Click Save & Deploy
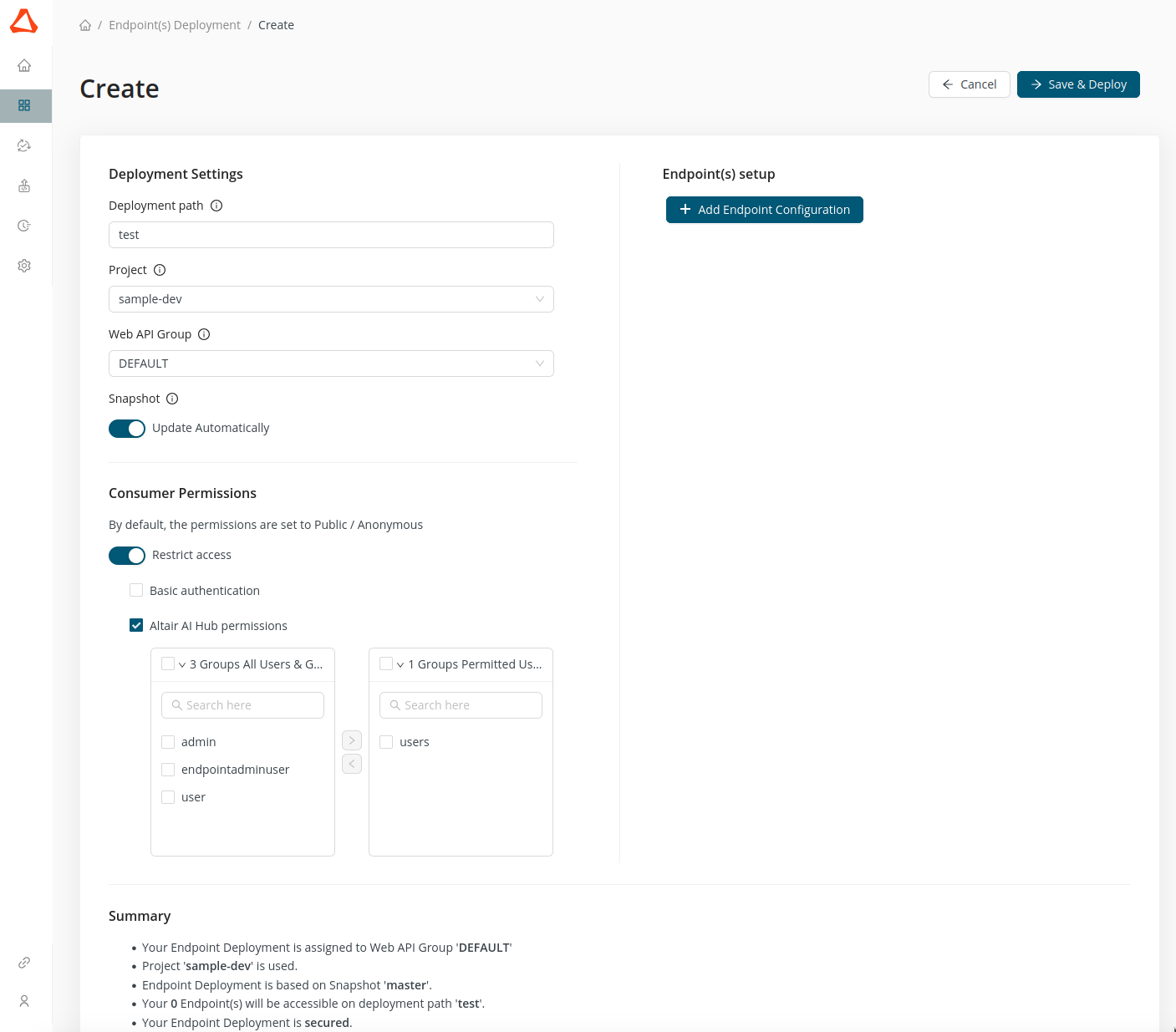Viewport: 1176px width, 1032px height. 1078,84
